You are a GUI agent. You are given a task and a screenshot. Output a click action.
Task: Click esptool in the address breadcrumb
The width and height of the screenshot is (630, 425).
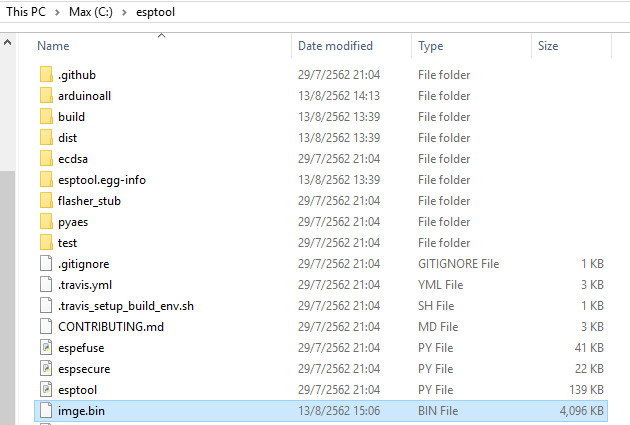(x=155, y=12)
